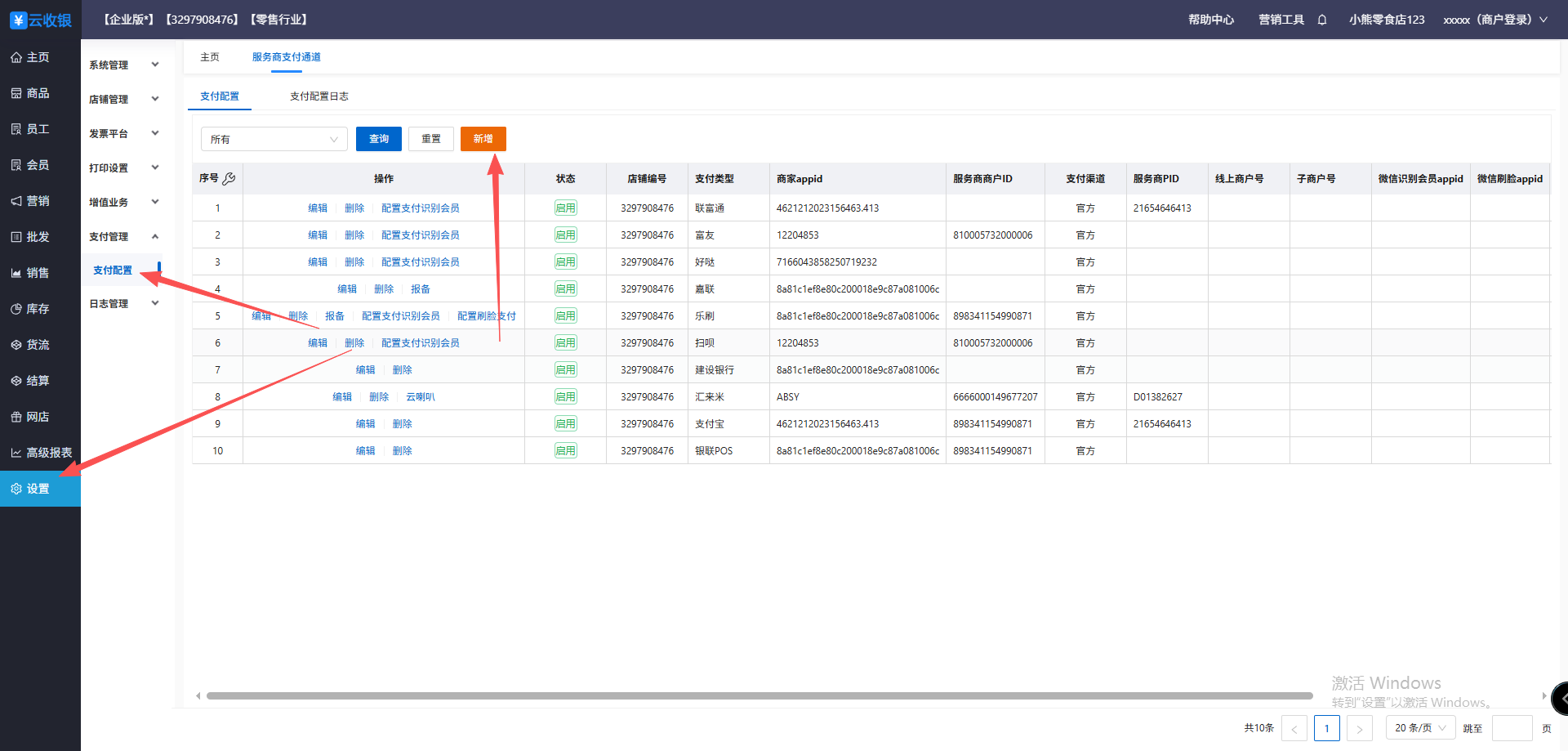Viewport: 1568px width, 751px height.
Task: Open the 设置 settings gear icon
Action: (x=16, y=489)
